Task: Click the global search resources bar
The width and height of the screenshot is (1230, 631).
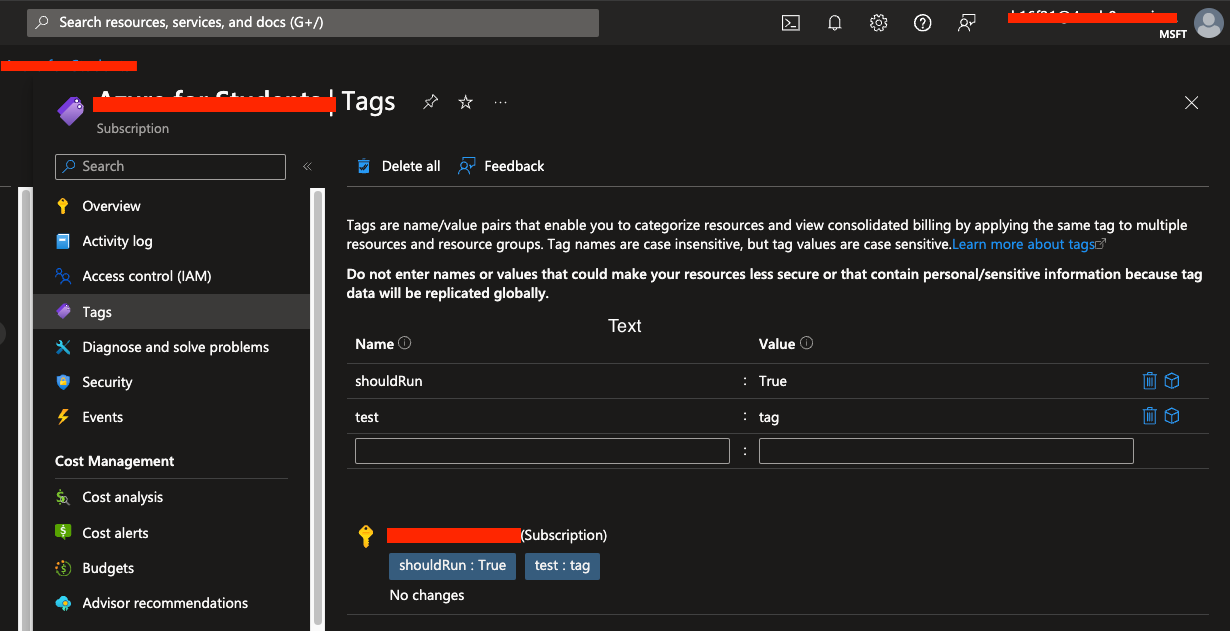Action: 312,22
